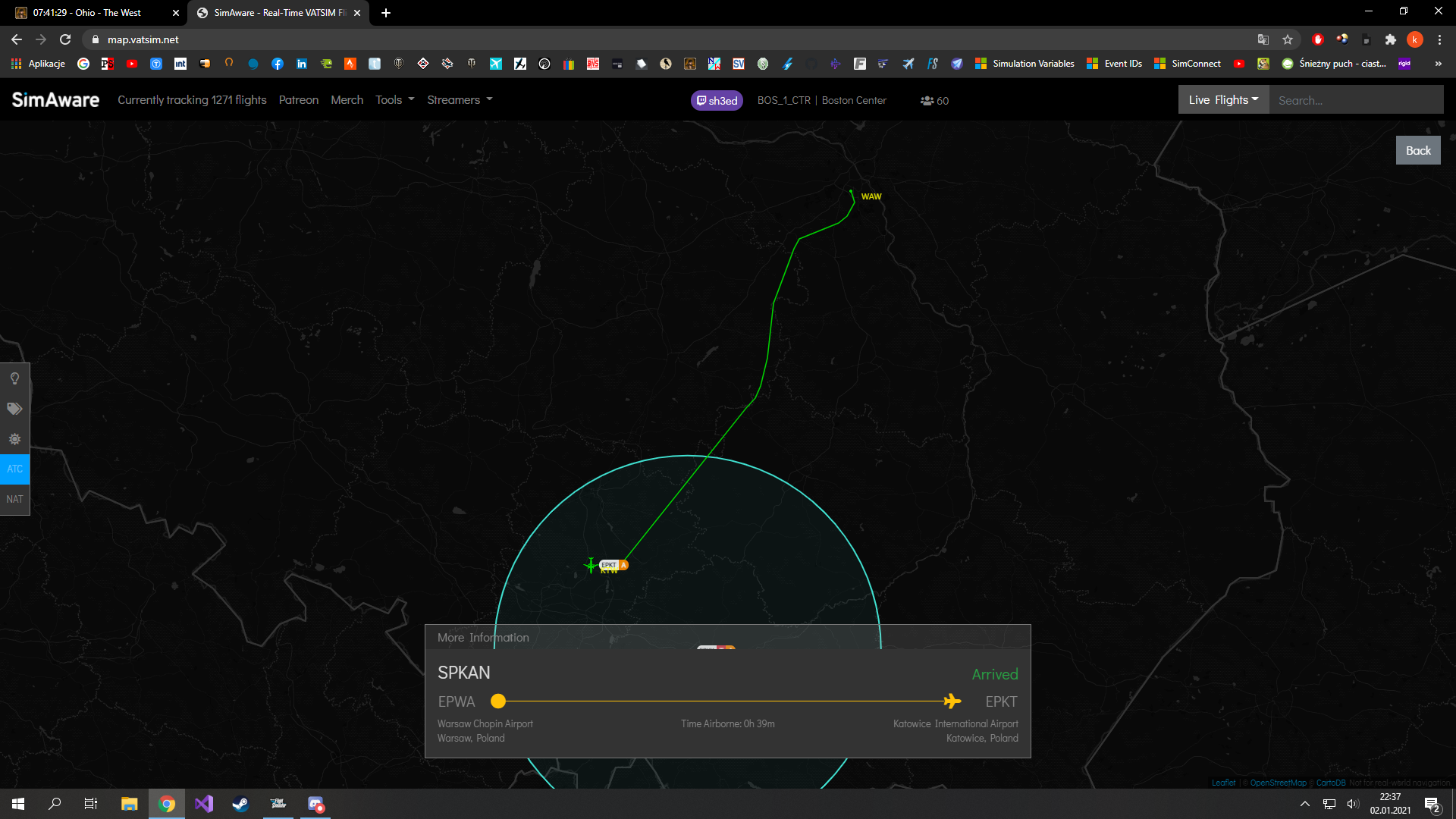
Task: Click the More Information header
Action: [483, 638]
